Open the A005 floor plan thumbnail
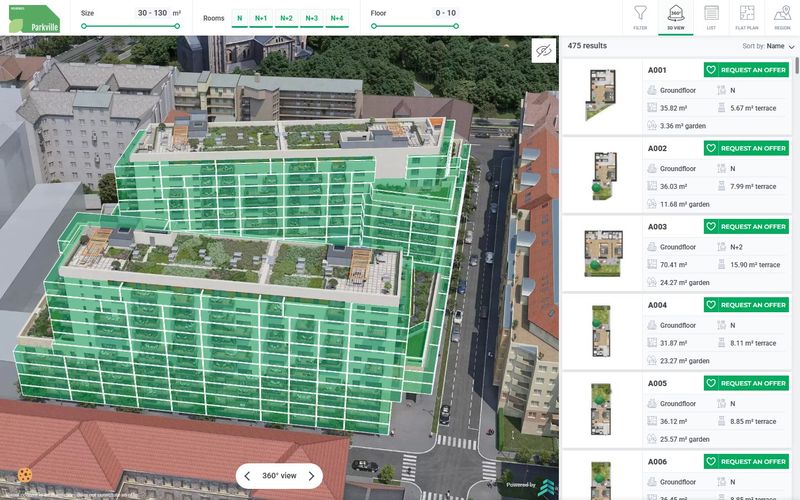 click(601, 410)
